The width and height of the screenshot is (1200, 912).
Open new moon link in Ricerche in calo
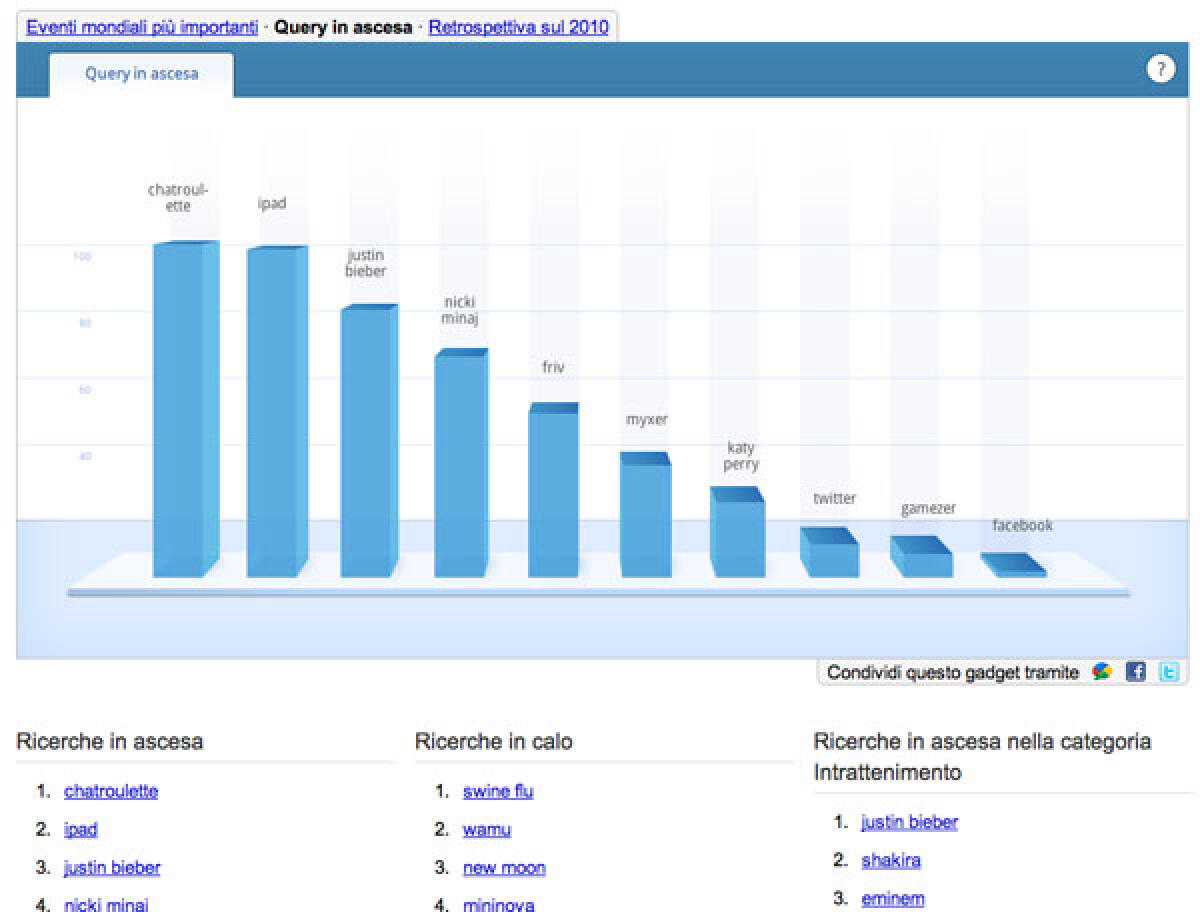pyautogui.click(x=504, y=867)
